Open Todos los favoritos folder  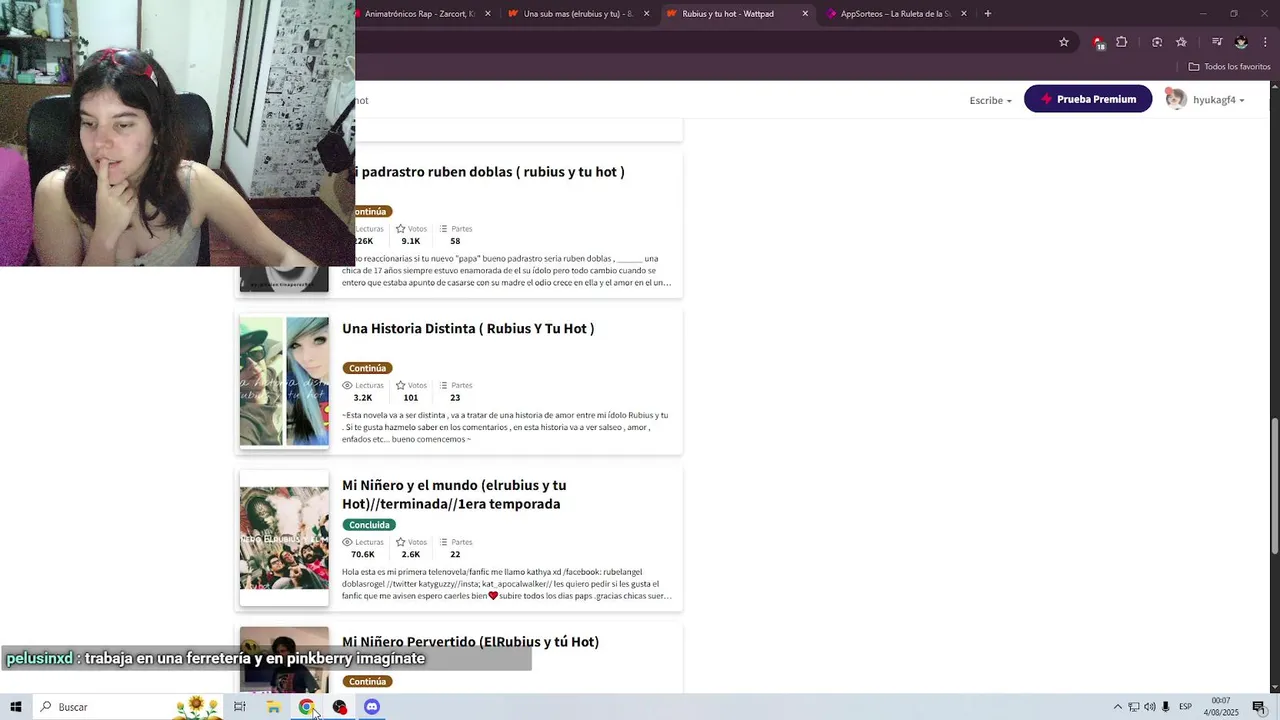coord(1229,67)
